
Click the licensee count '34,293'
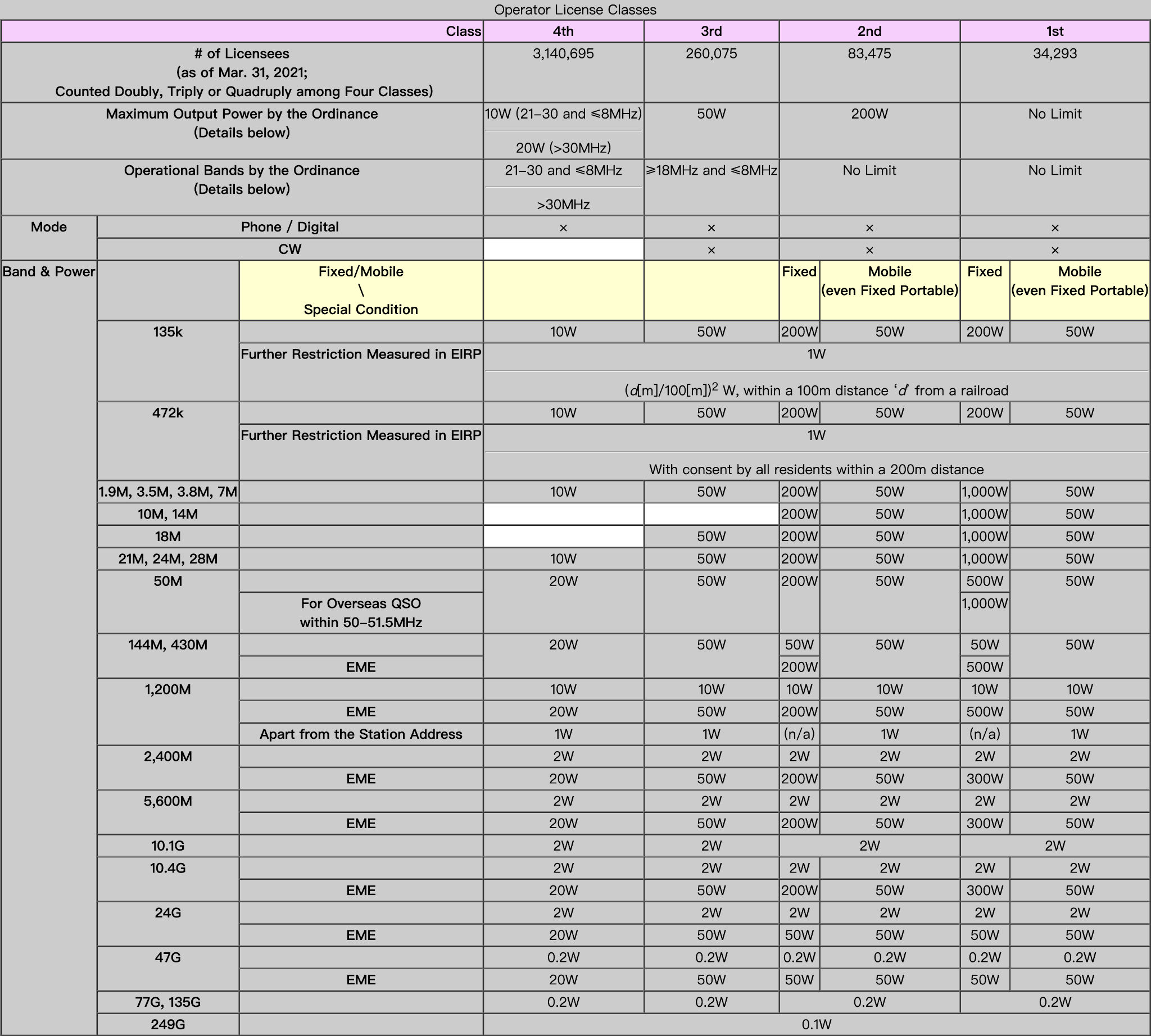coord(1055,53)
